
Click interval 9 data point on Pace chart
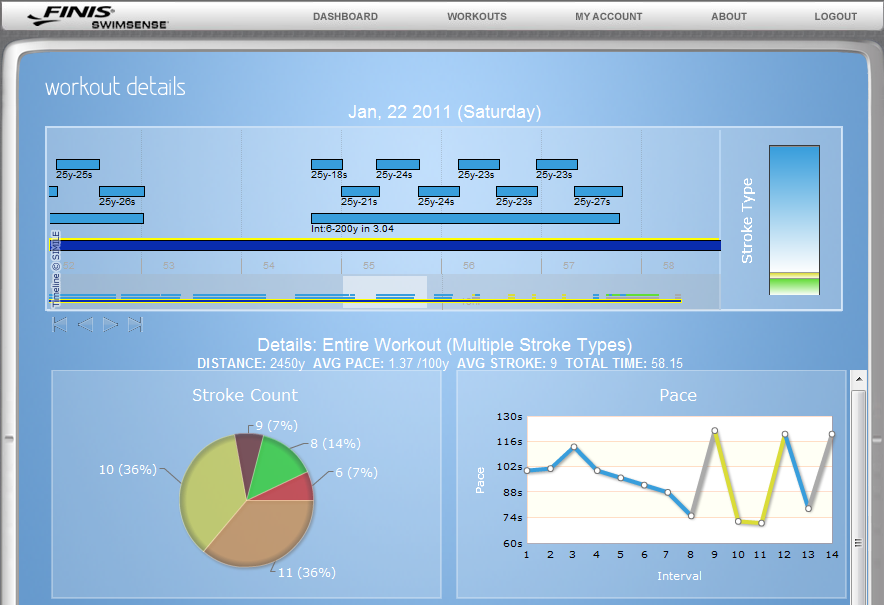pyautogui.click(x=715, y=431)
